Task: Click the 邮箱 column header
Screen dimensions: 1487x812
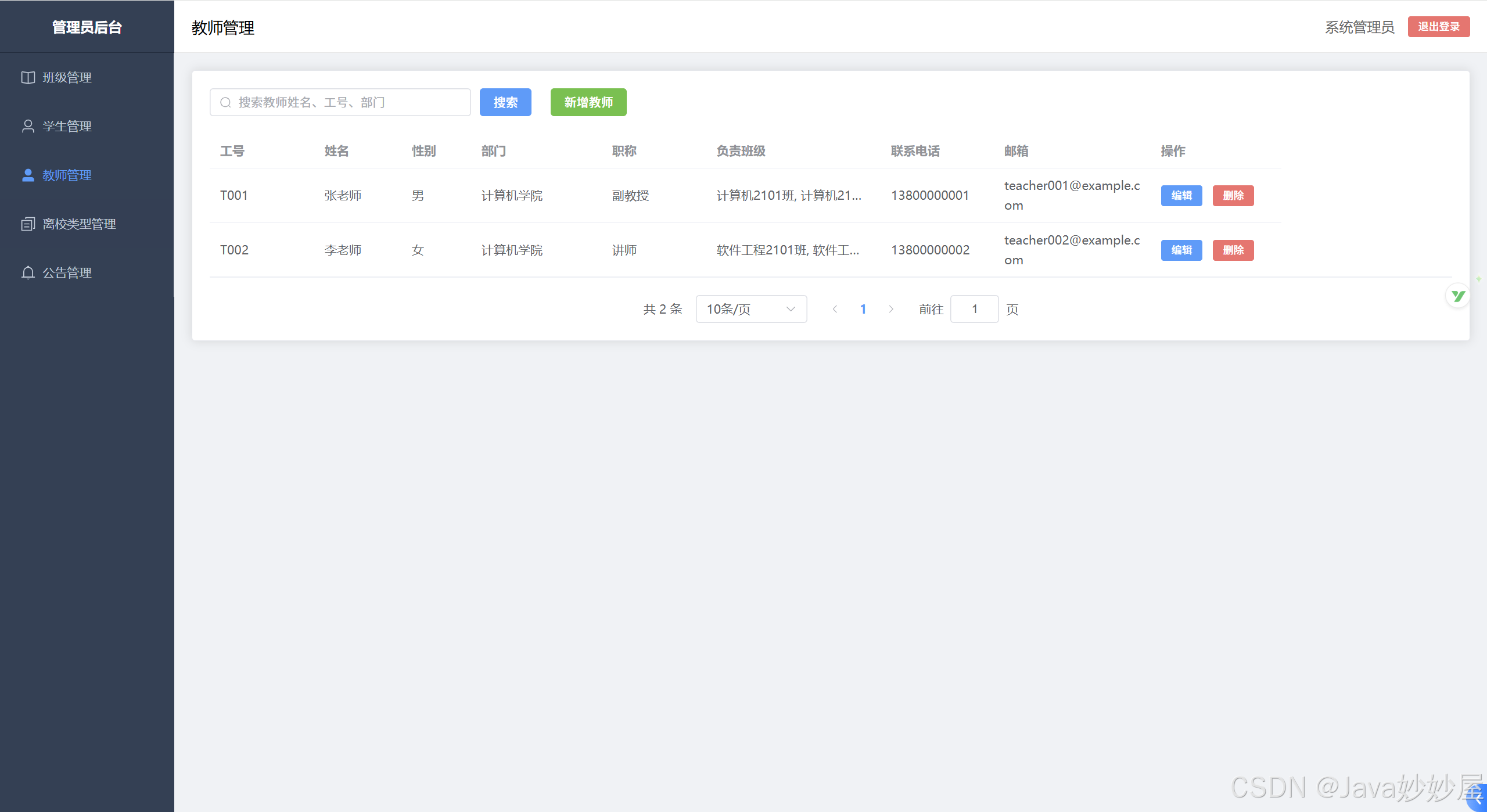Action: pyautogui.click(x=1017, y=152)
